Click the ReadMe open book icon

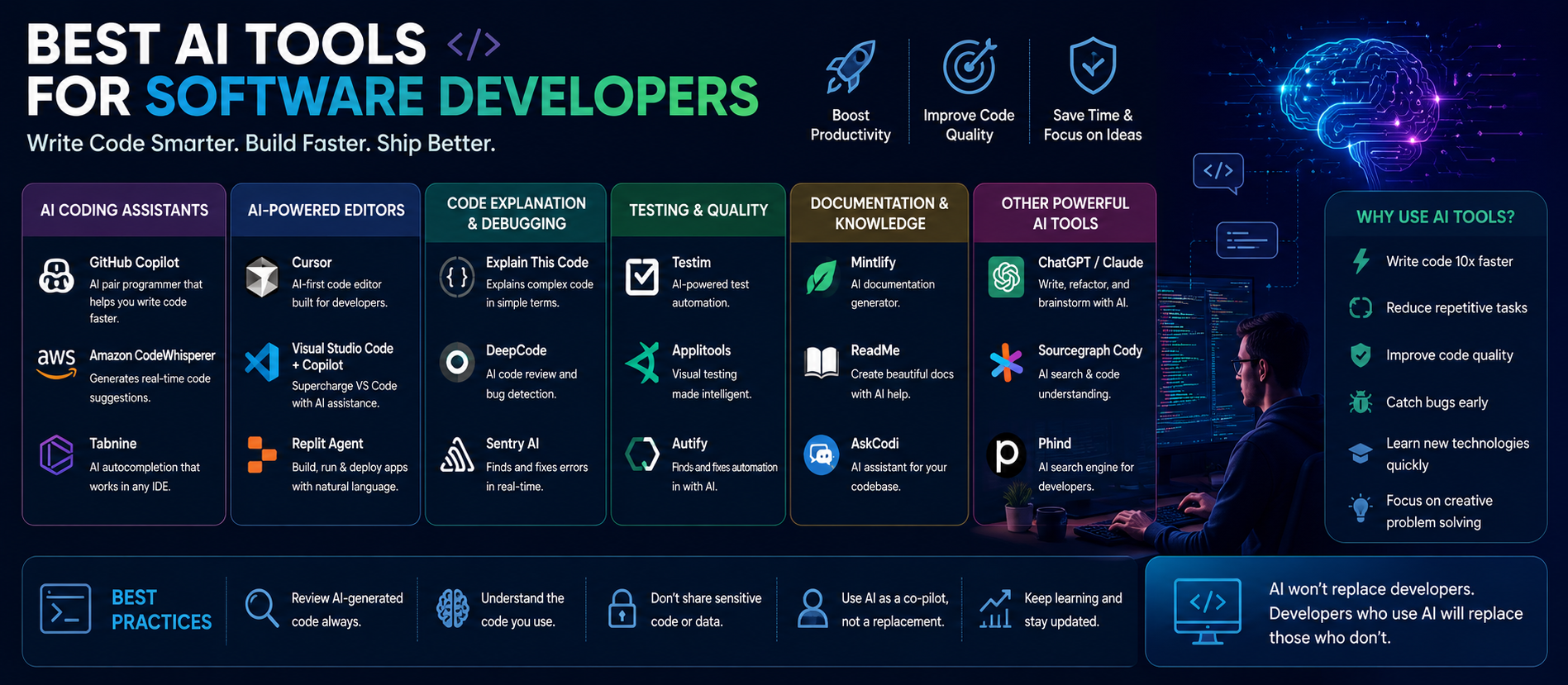[x=822, y=363]
